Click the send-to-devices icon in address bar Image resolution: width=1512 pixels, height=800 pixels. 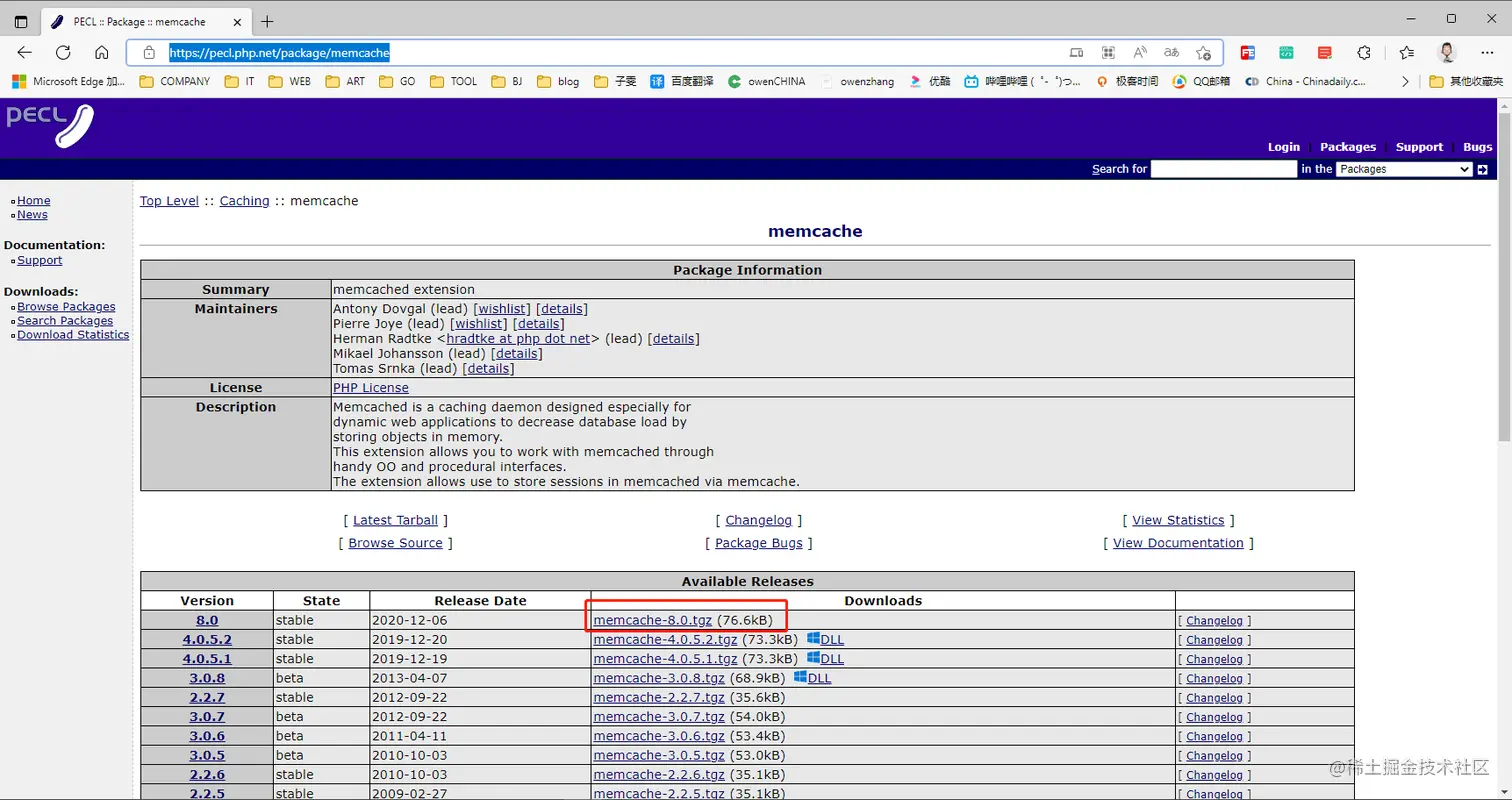click(1076, 53)
